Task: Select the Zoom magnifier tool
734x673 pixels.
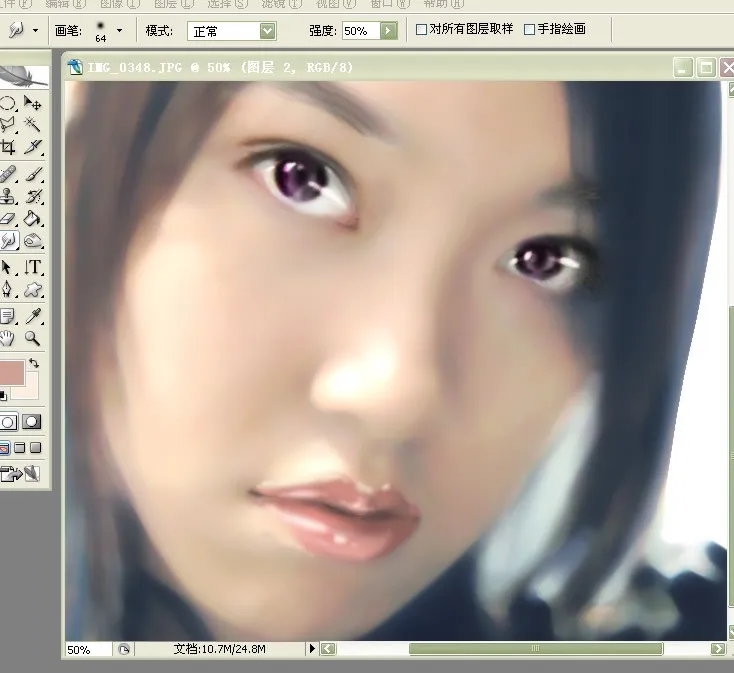Action: coord(33,339)
